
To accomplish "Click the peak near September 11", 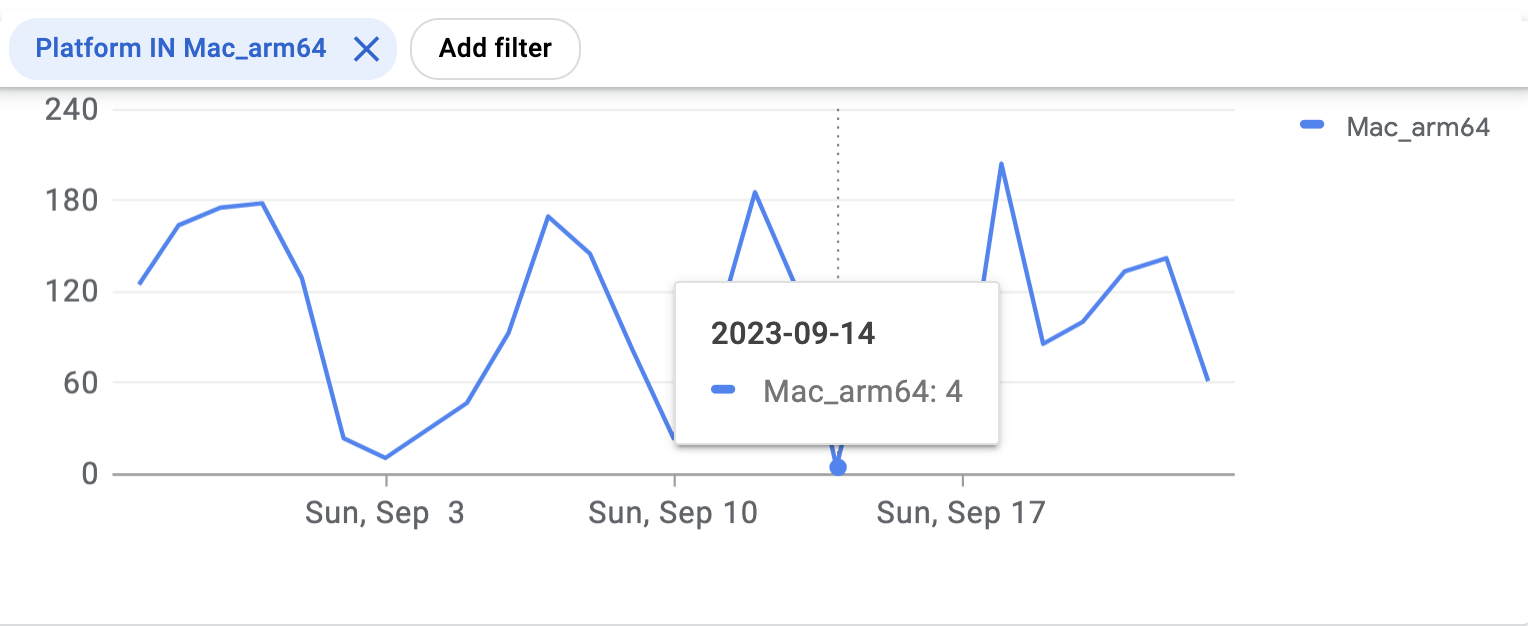I will 756,189.
